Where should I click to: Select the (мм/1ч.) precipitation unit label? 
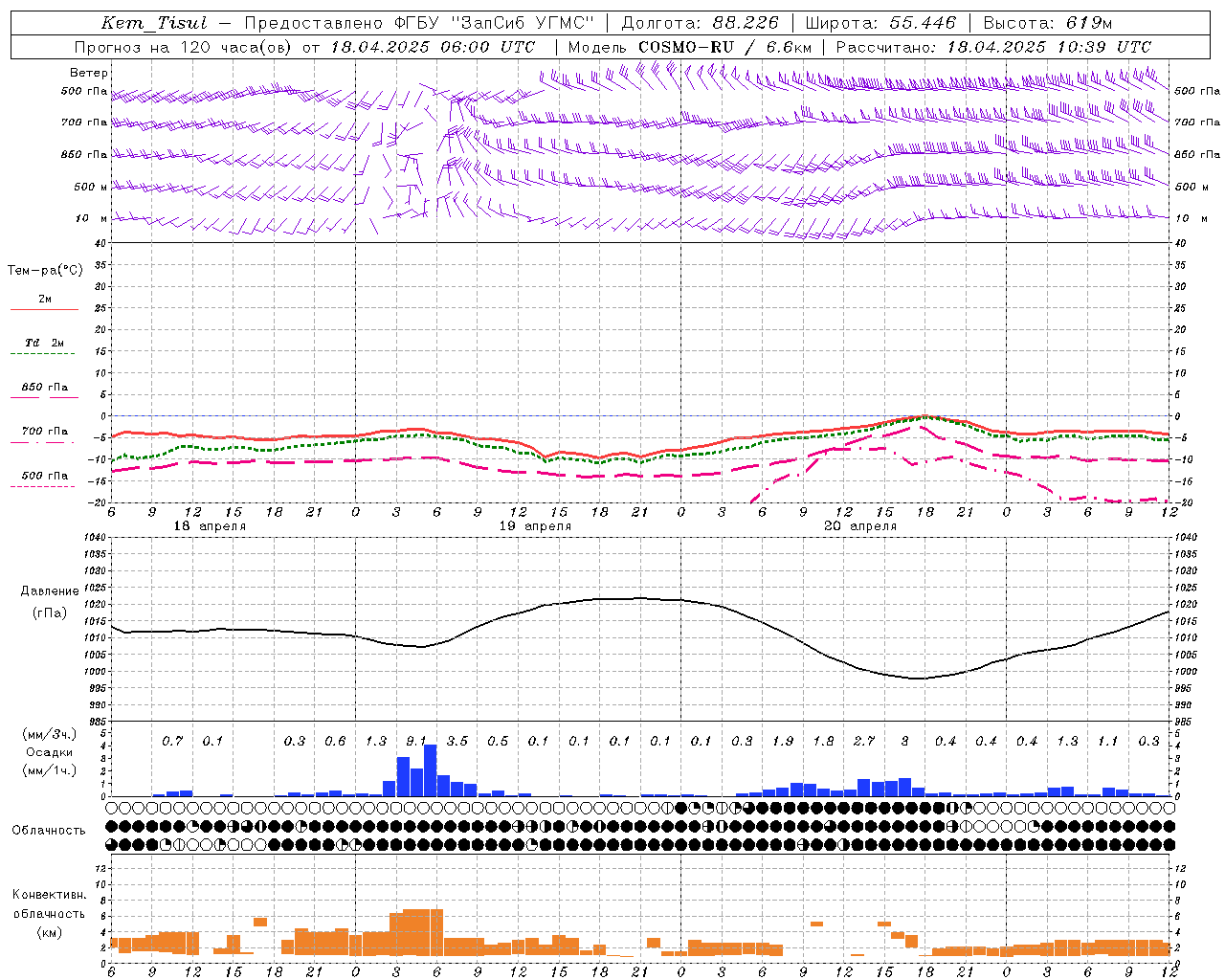point(49,771)
